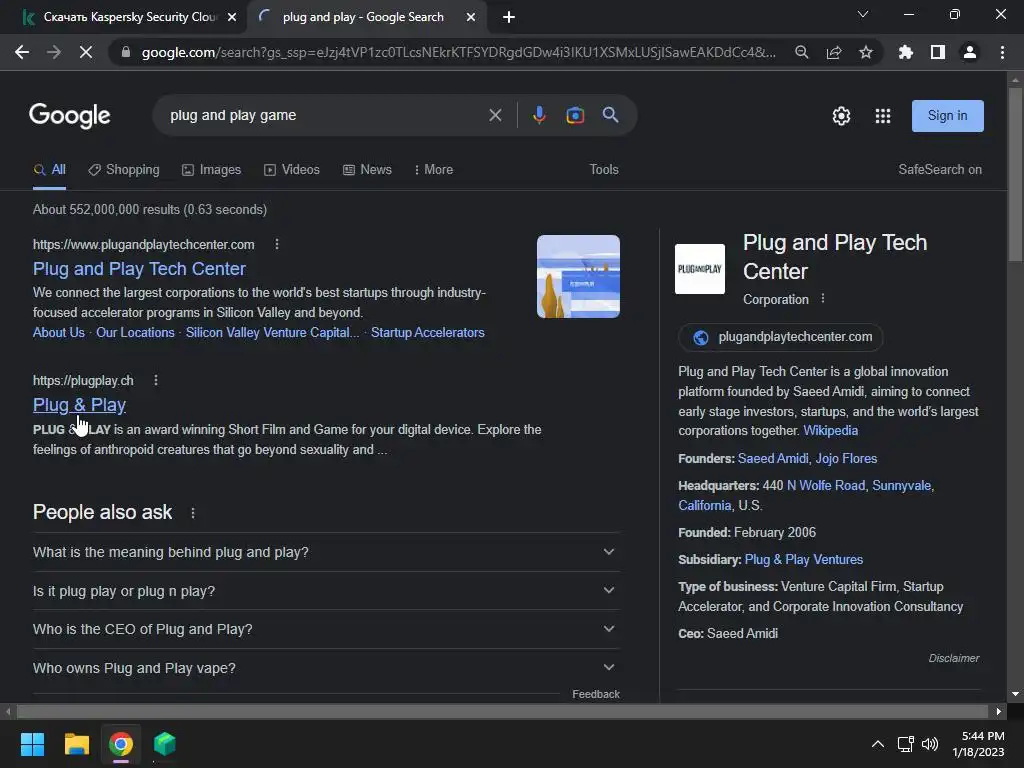Search by image with camera icon
This screenshot has width=1024, height=768.
coord(575,115)
